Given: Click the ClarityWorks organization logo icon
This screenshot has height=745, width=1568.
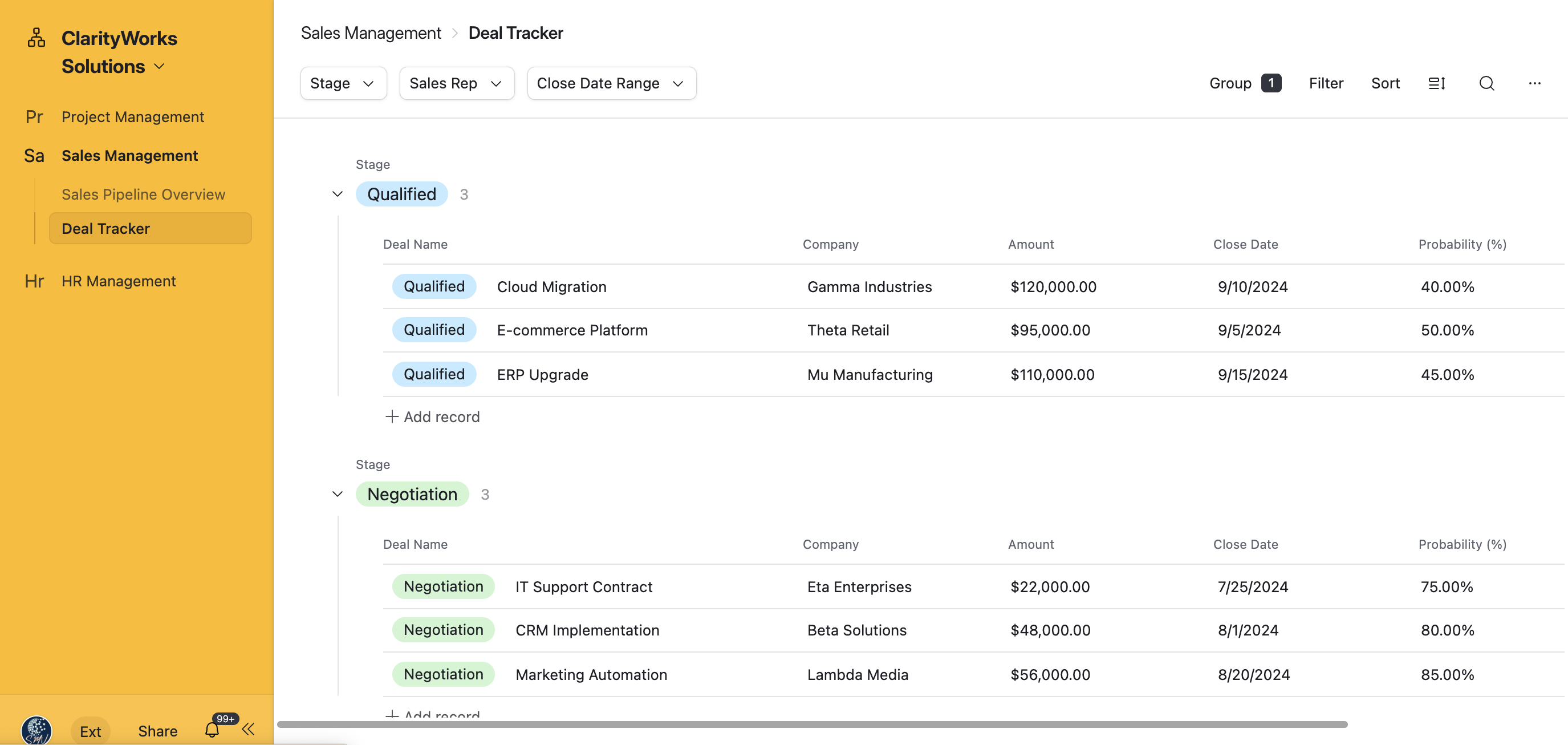Looking at the screenshot, I should point(36,38).
